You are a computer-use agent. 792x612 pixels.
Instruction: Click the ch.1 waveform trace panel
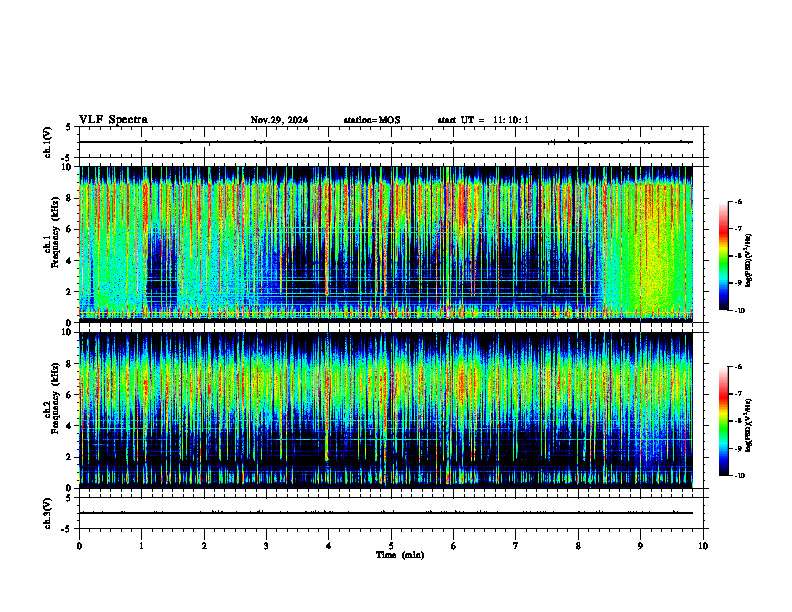coord(393,142)
